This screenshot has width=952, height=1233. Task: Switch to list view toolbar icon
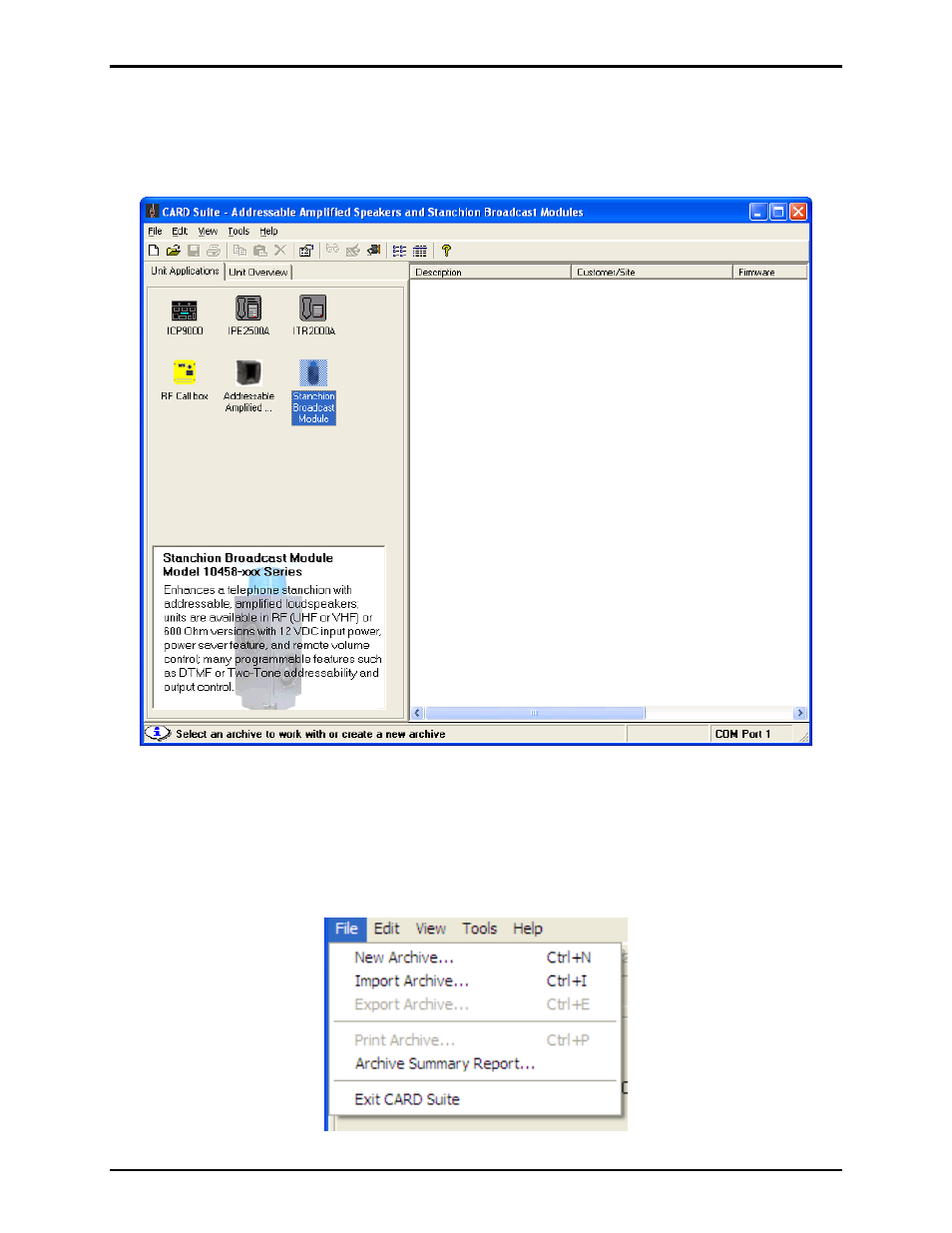tap(399, 251)
